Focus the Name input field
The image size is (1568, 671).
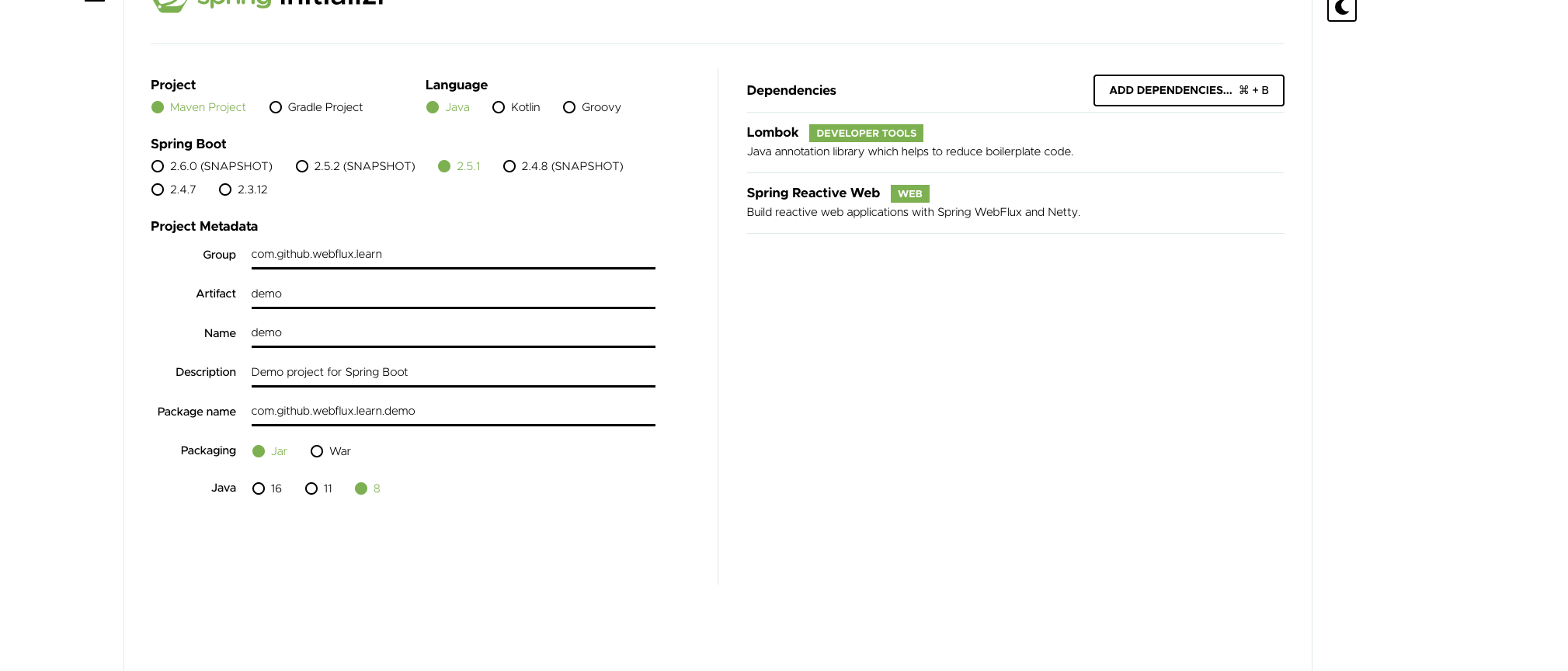point(454,333)
